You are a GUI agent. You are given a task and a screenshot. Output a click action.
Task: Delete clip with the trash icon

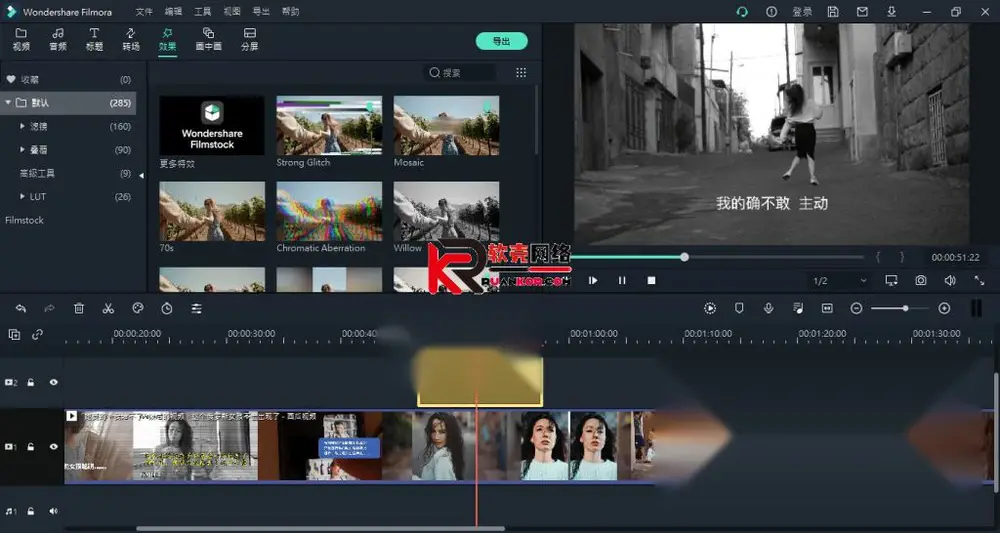point(79,309)
